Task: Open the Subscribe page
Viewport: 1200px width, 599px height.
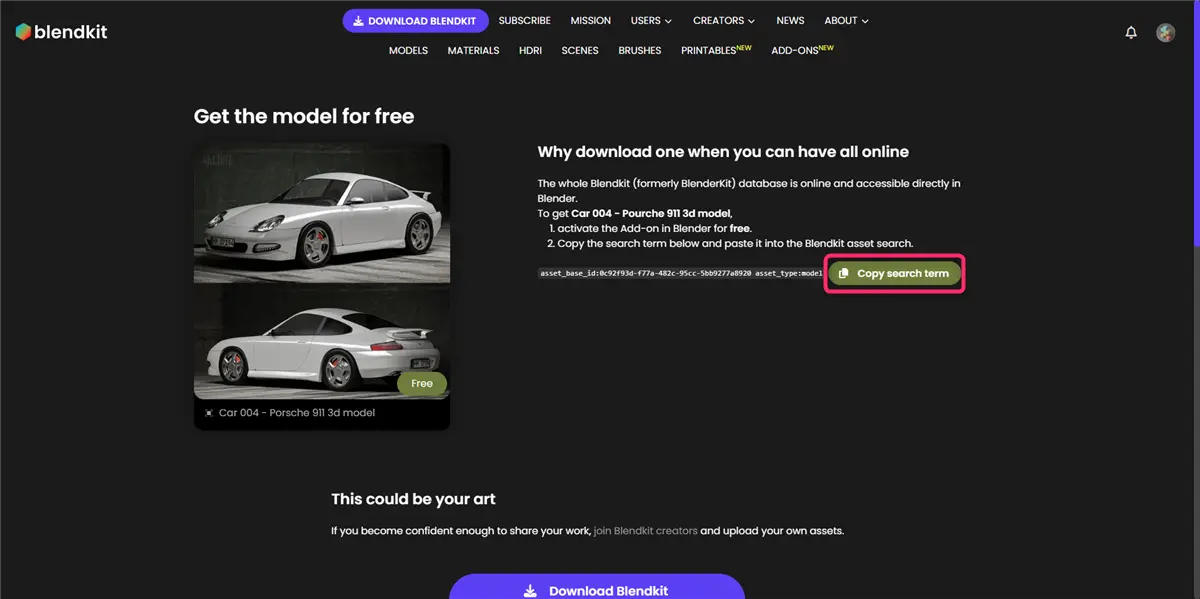Action: 524,20
